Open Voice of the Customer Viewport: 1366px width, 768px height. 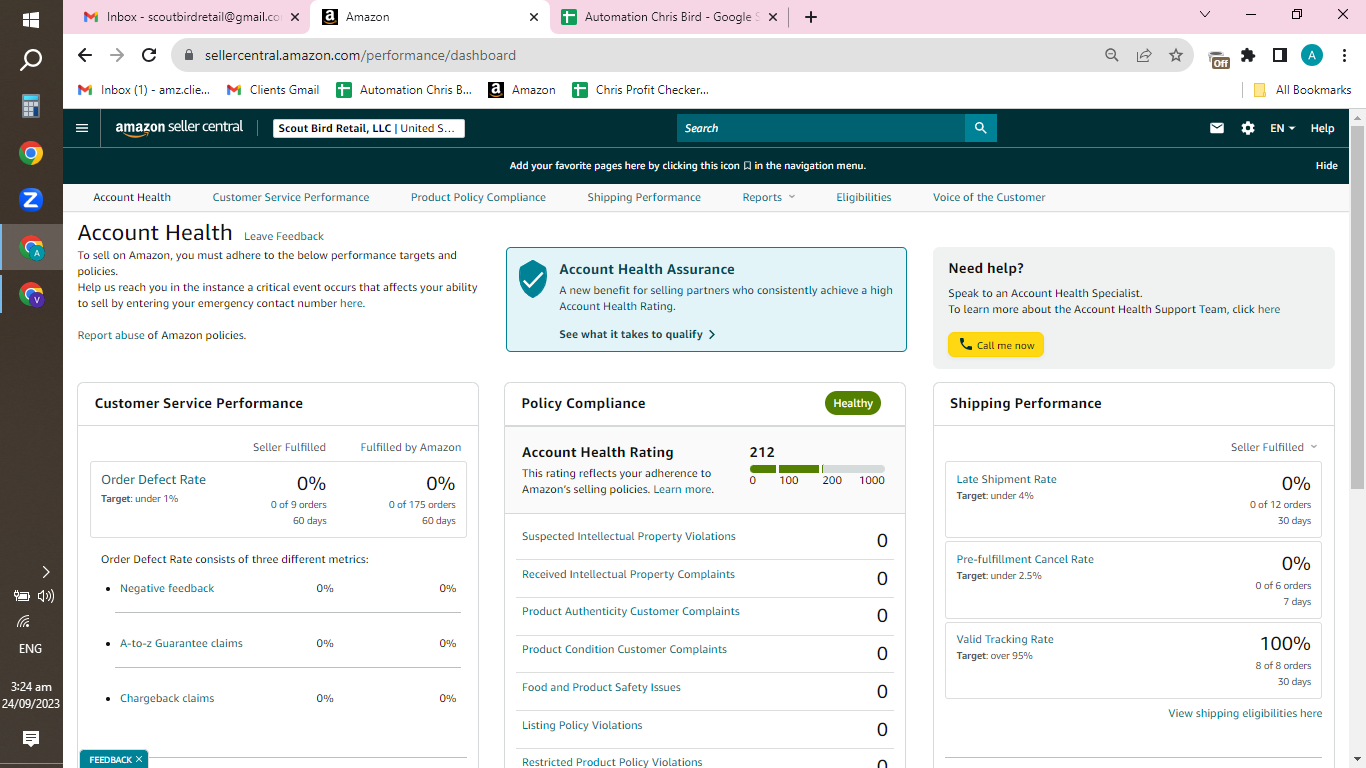[x=989, y=197]
